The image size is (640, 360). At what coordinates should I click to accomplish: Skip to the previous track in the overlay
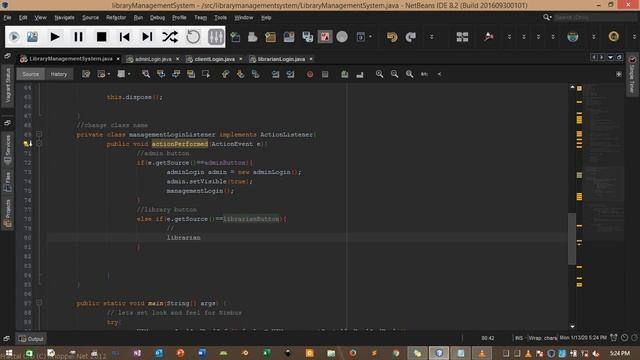(124, 37)
